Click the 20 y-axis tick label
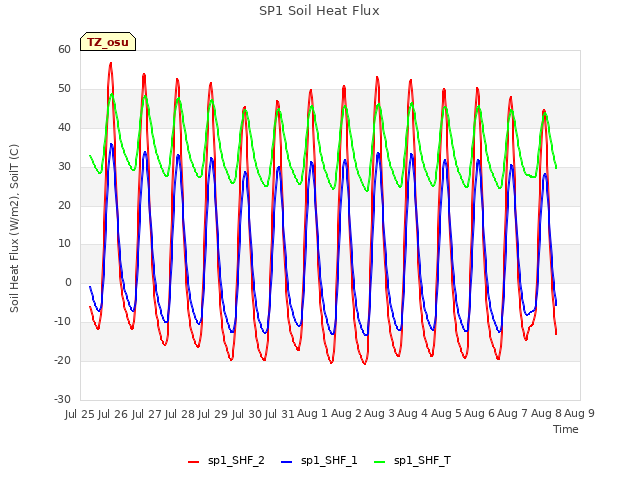Screen dimensions: 640x480 click(x=64, y=205)
